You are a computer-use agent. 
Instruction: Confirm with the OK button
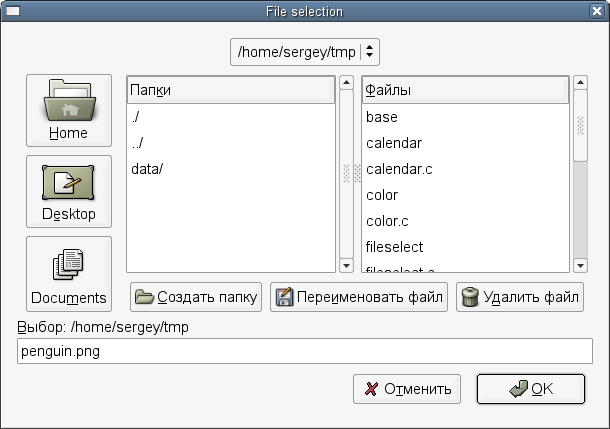tap(530, 389)
